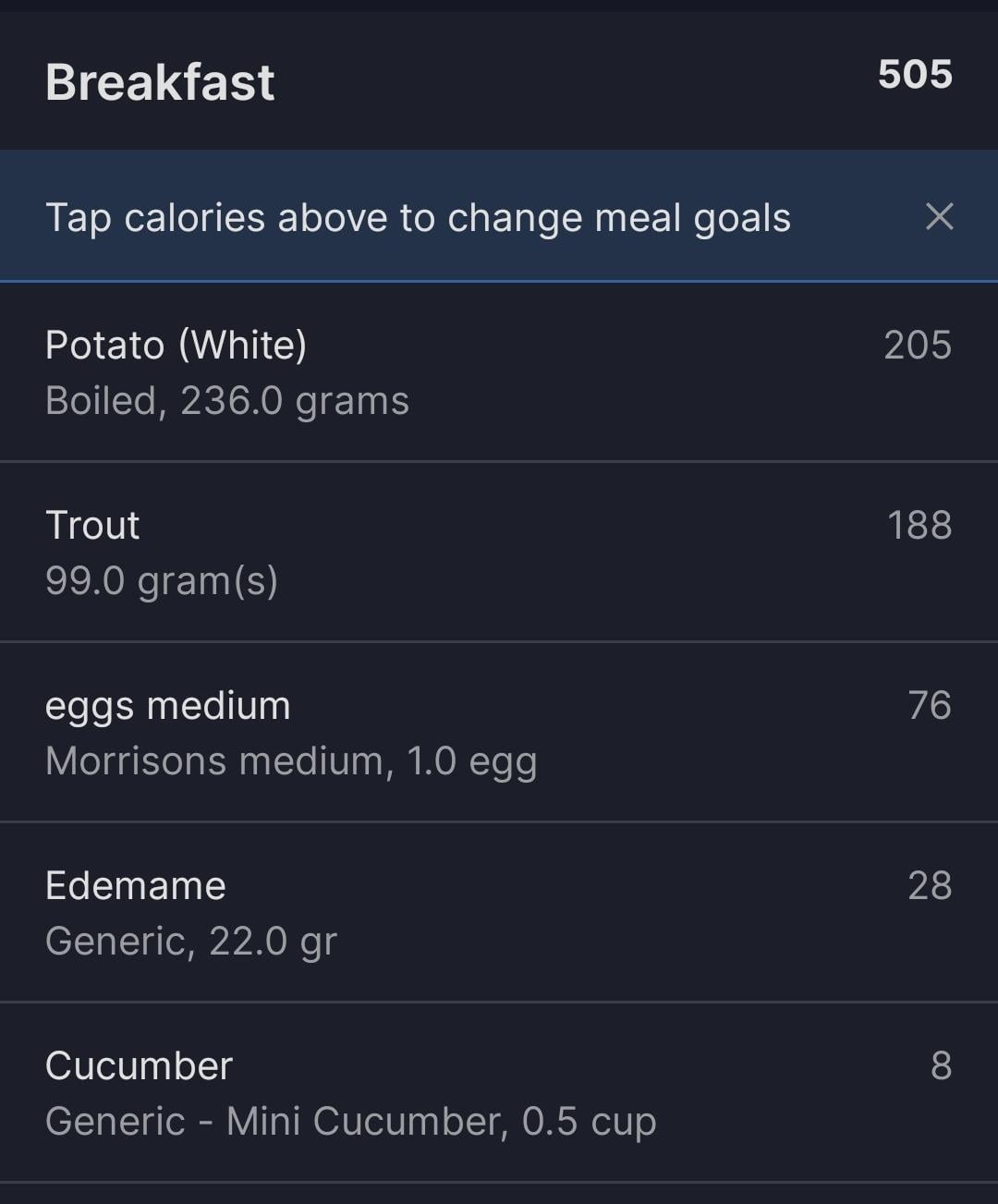Click the 28 calorie value for Edemame
998x1204 pixels.
click(929, 885)
